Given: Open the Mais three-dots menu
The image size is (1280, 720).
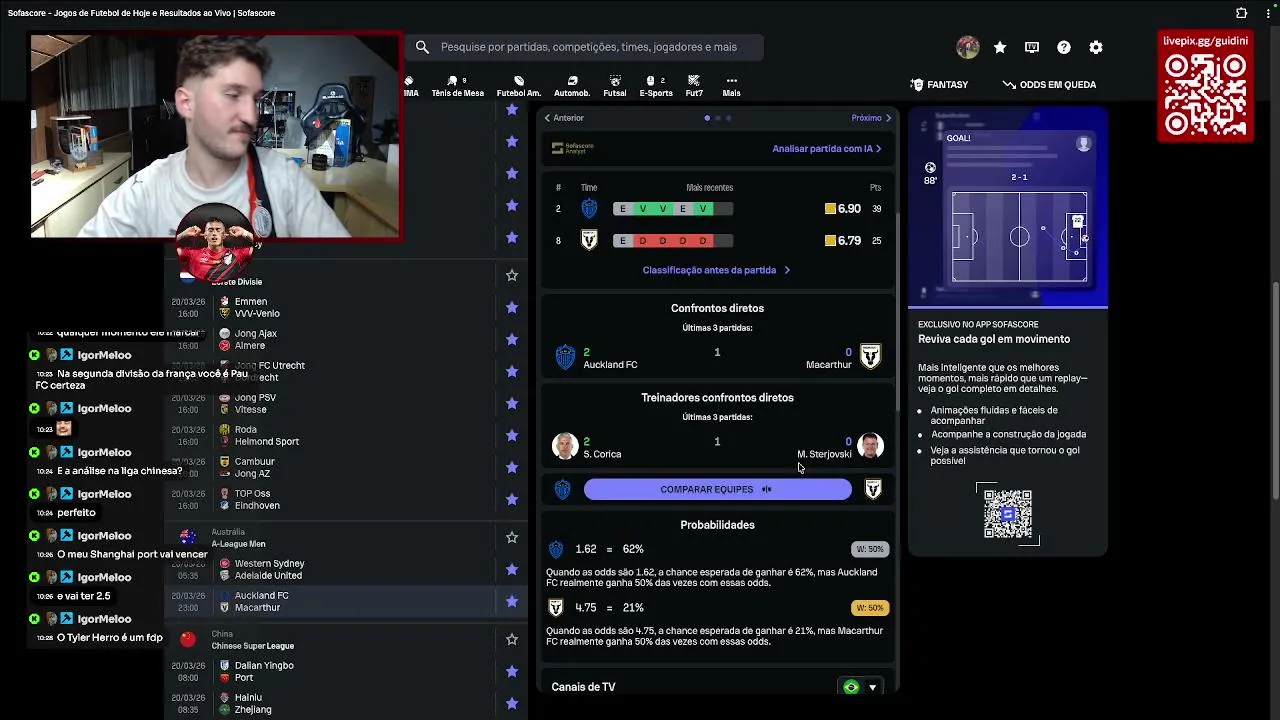Looking at the screenshot, I should click(732, 86).
